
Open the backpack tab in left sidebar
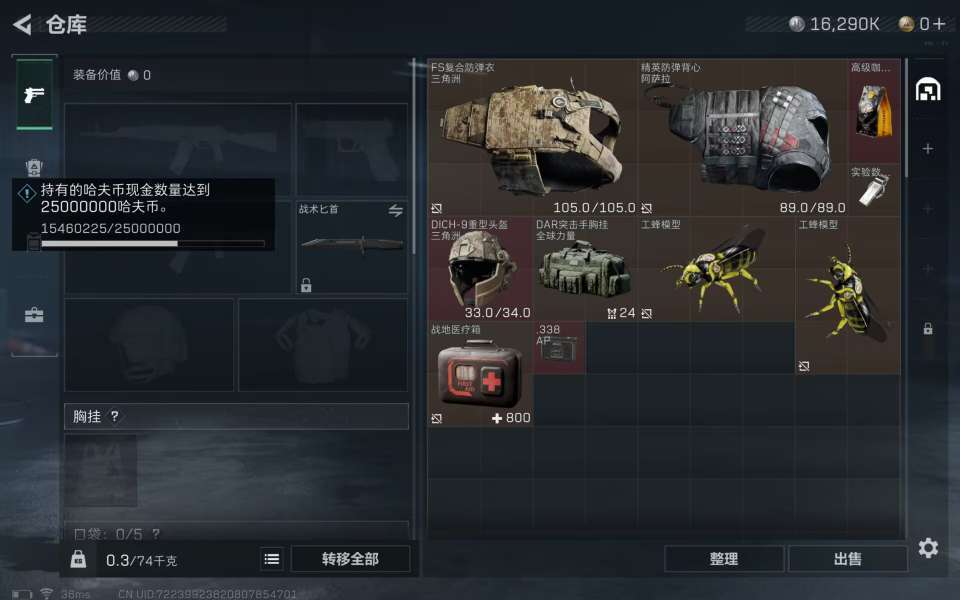pos(34,167)
